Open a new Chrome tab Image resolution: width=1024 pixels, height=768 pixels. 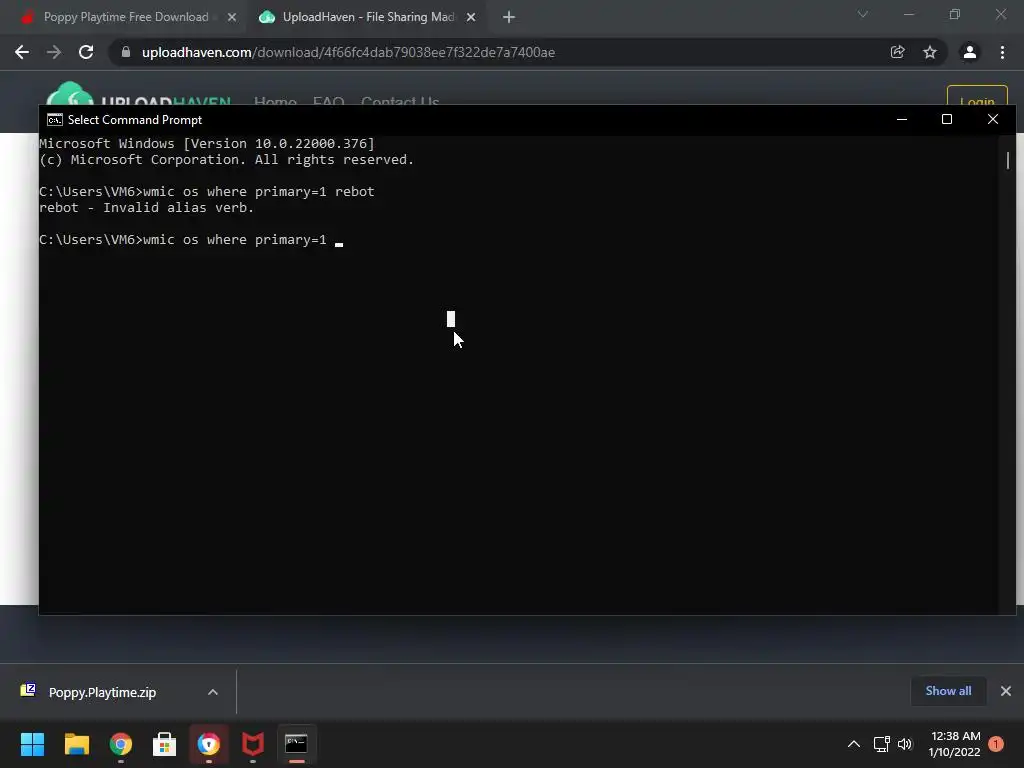coord(509,18)
